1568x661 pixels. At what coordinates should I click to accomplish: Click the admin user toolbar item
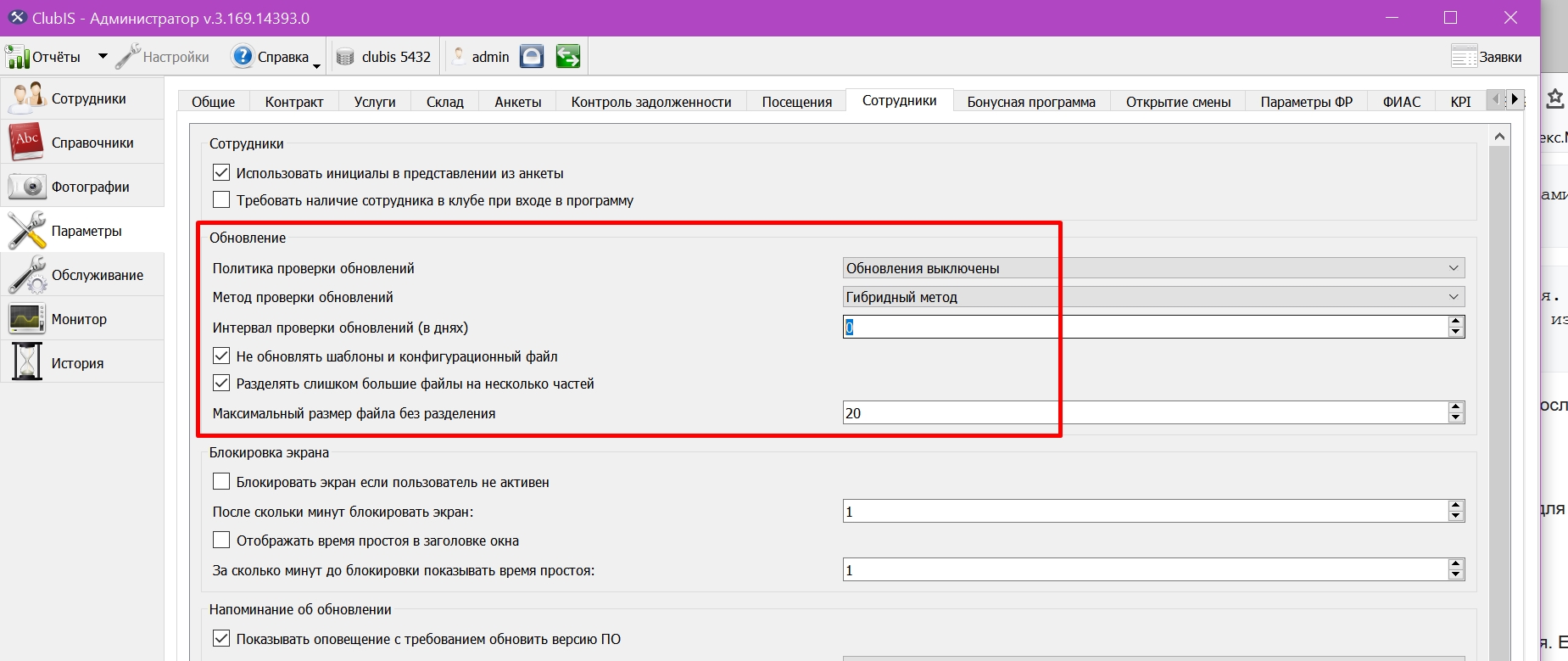point(480,57)
